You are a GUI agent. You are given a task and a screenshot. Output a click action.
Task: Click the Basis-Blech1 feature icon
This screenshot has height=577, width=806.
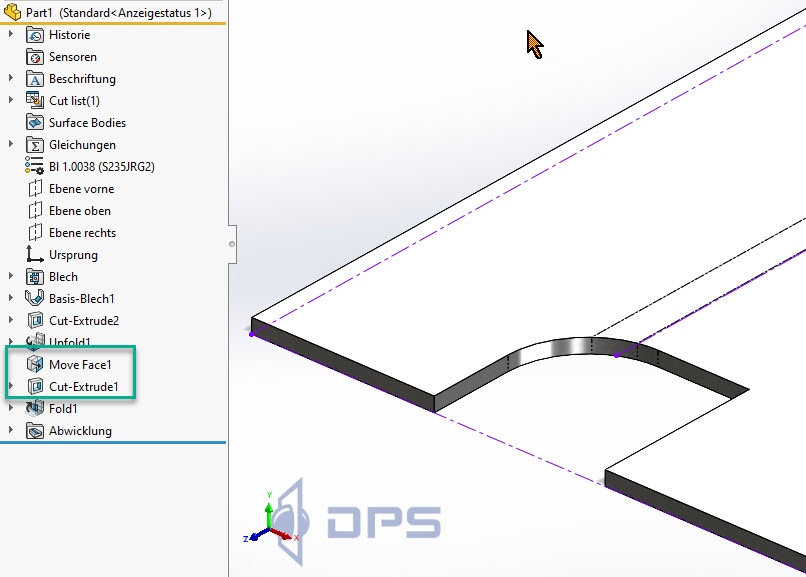[x=34, y=298]
